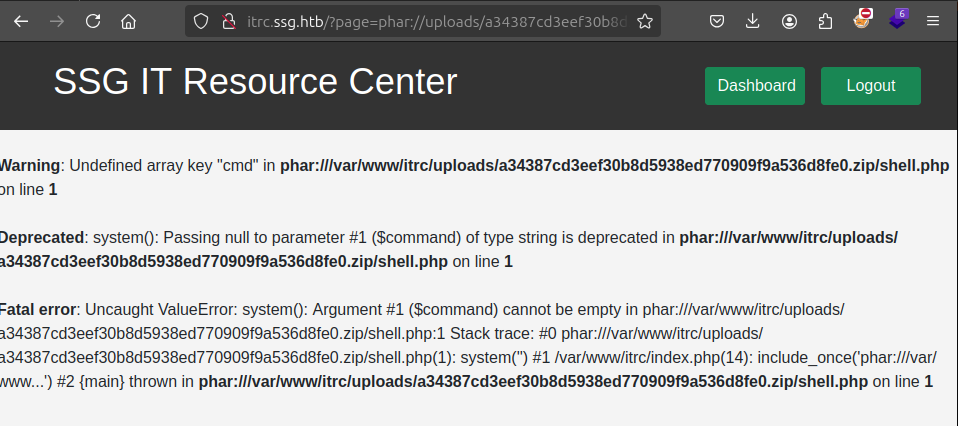
Task: Click the URL address bar field
Action: pos(435,21)
